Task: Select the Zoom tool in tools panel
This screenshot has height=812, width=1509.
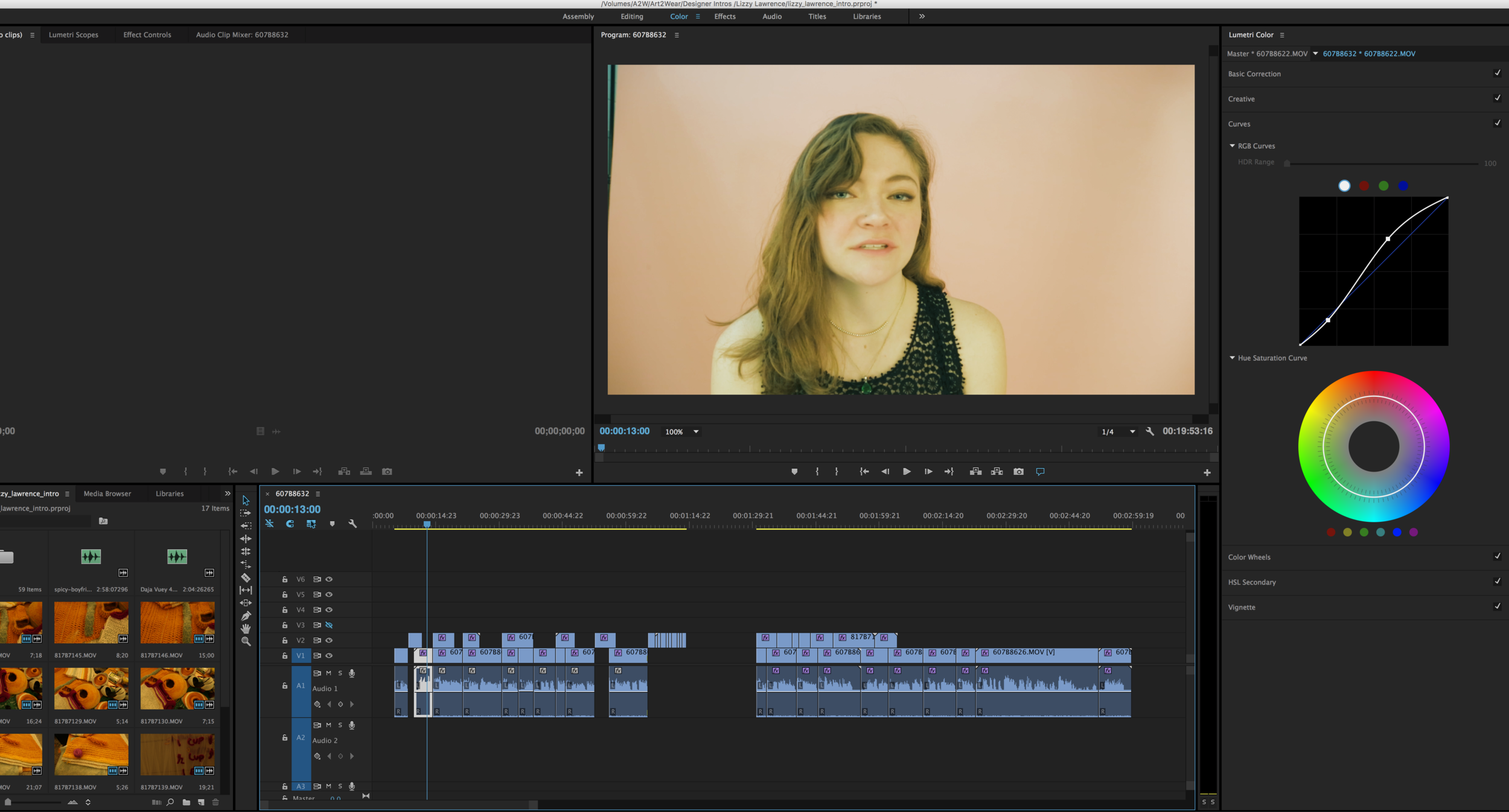Action: pyautogui.click(x=246, y=642)
